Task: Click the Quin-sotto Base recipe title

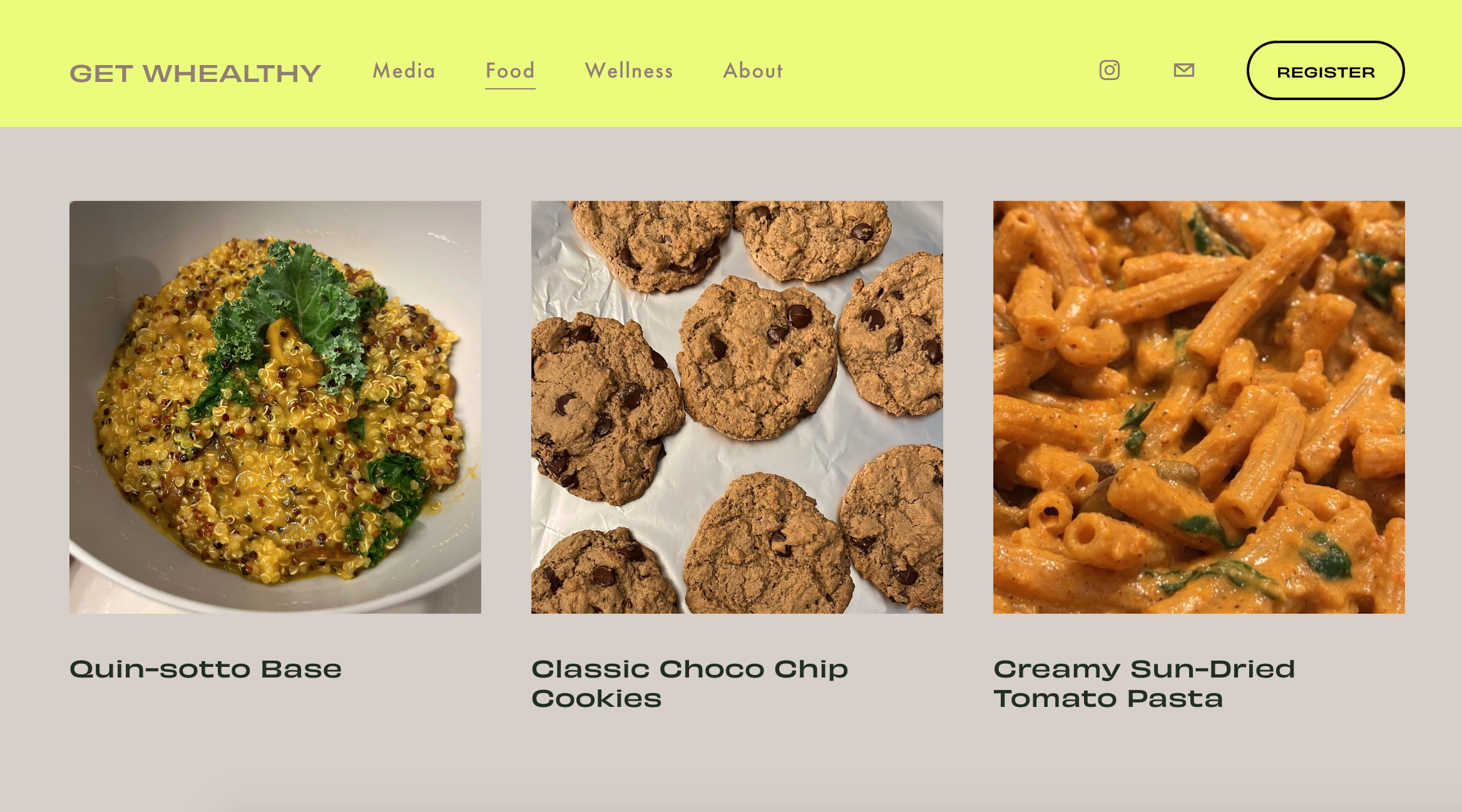Action: pyautogui.click(x=206, y=669)
